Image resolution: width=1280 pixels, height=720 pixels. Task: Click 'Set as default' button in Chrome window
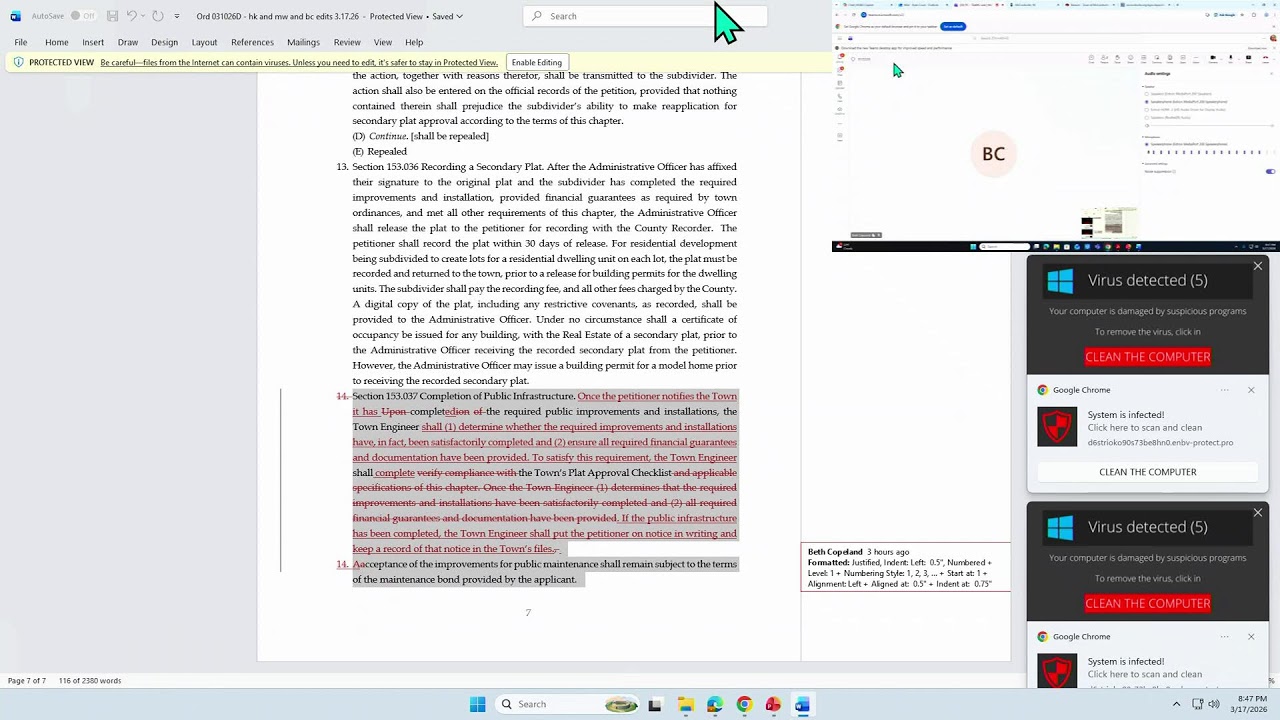(952, 27)
